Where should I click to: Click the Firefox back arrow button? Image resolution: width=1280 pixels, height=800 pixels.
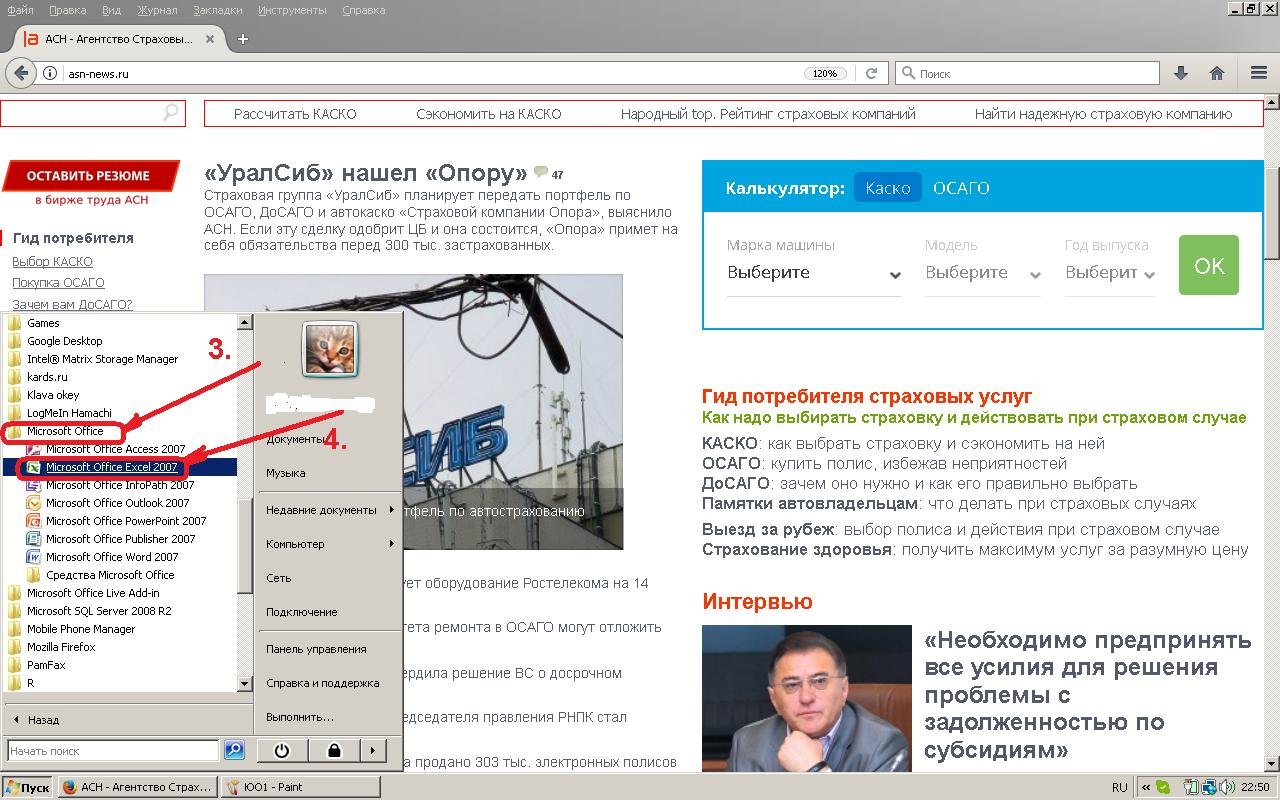point(21,73)
